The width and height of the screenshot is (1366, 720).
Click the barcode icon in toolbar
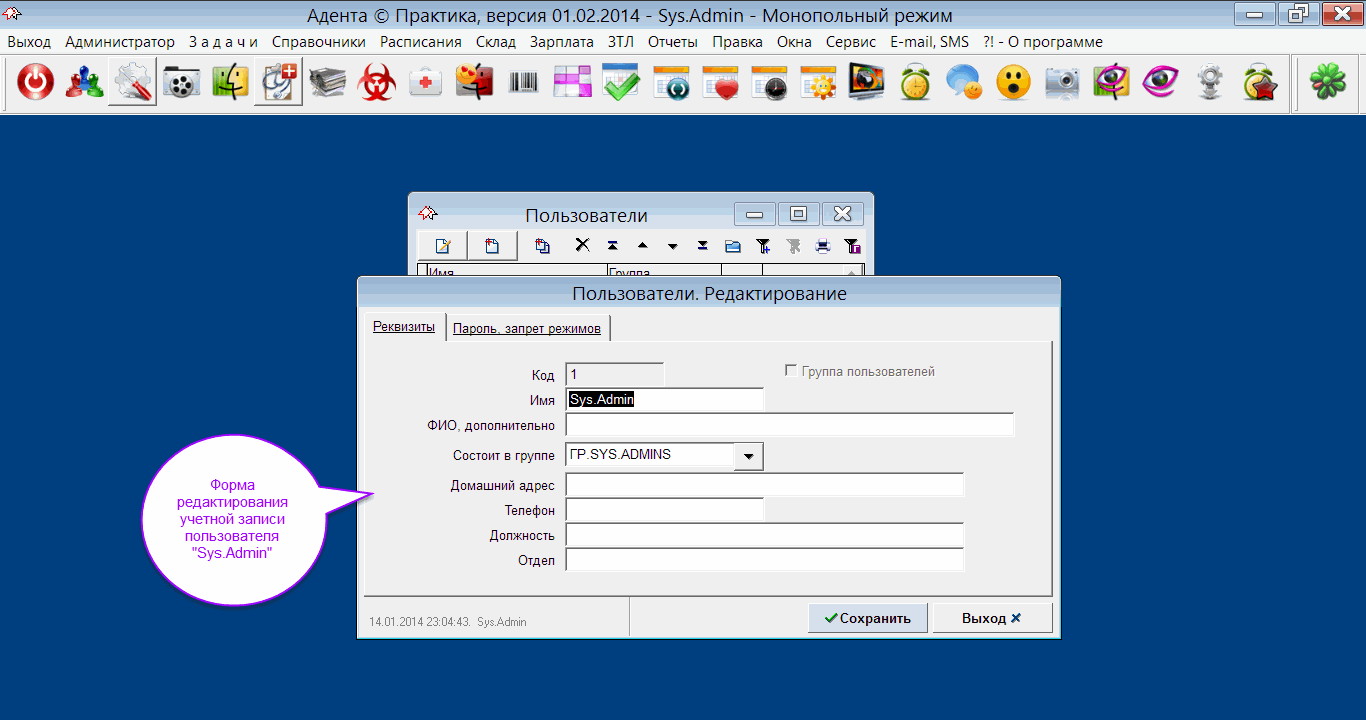point(523,84)
